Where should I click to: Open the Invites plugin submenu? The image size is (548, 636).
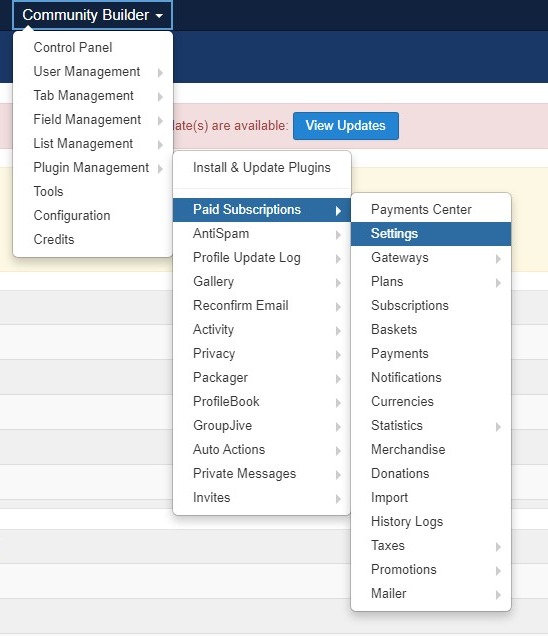click(x=262, y=497)
